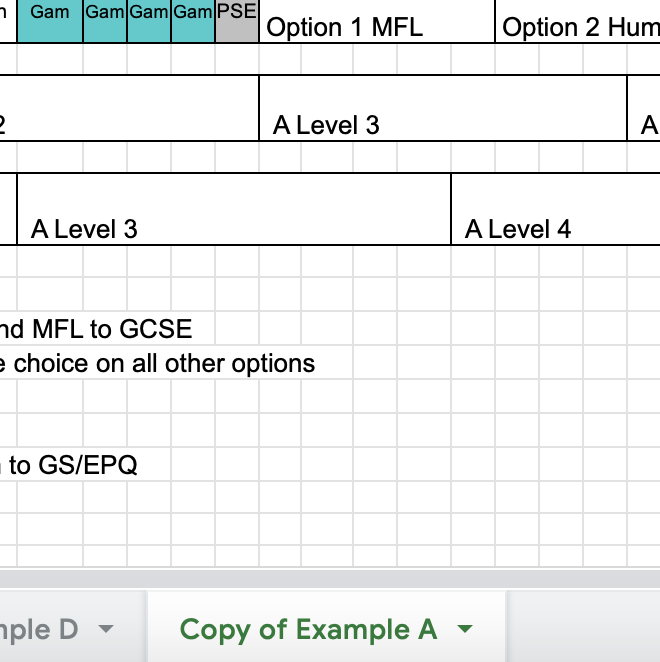Select the upper-row A Level 3 block
660x662 pixels.
coord(442,108)
